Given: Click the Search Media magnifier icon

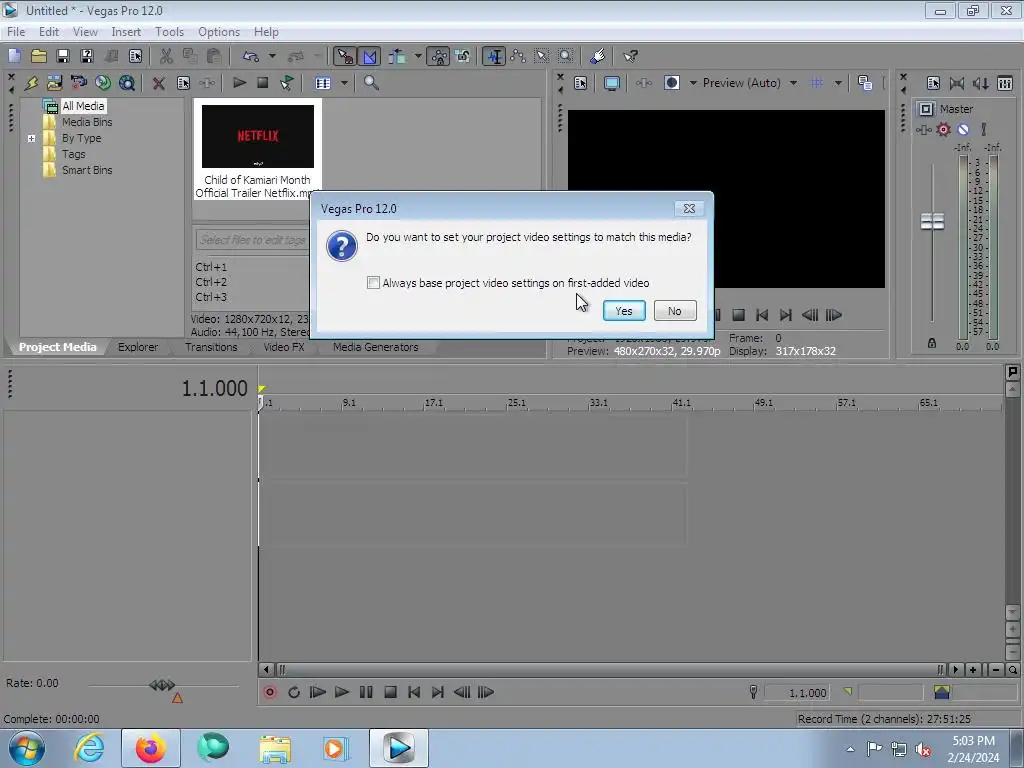Looking at the screenshot, I should 371,83.
